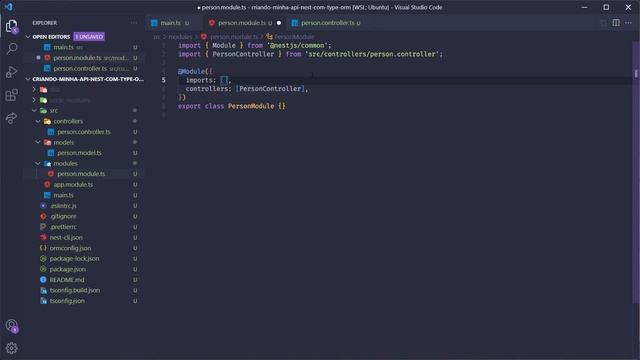640x360 pixels.
Task: Collapse the Open Editors section
Action: (28, 37)
